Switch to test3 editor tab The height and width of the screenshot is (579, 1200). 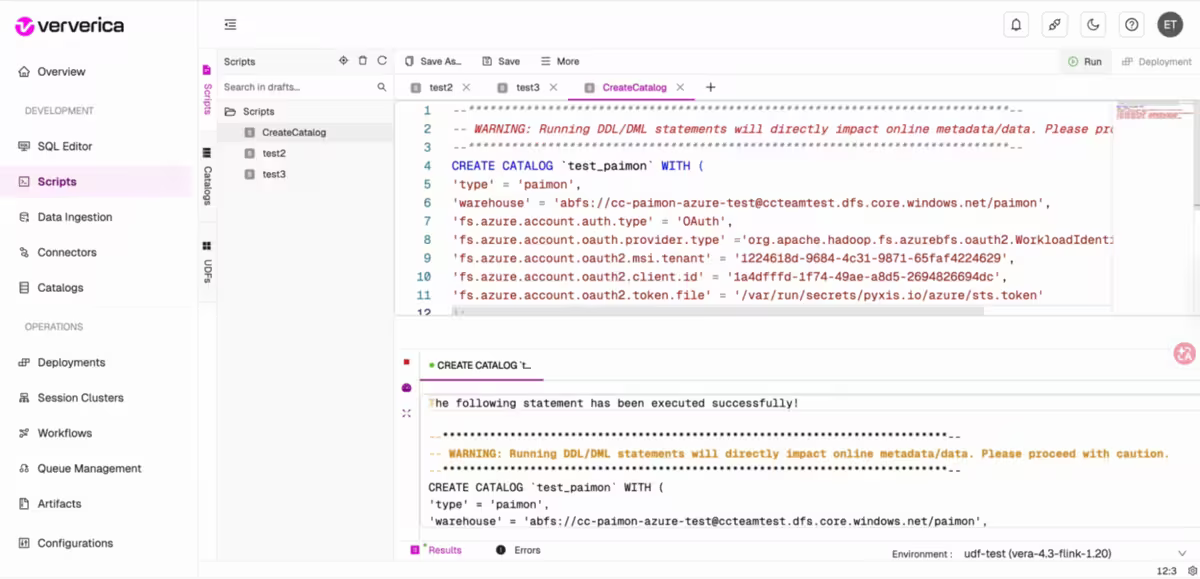tap(527, 88)
